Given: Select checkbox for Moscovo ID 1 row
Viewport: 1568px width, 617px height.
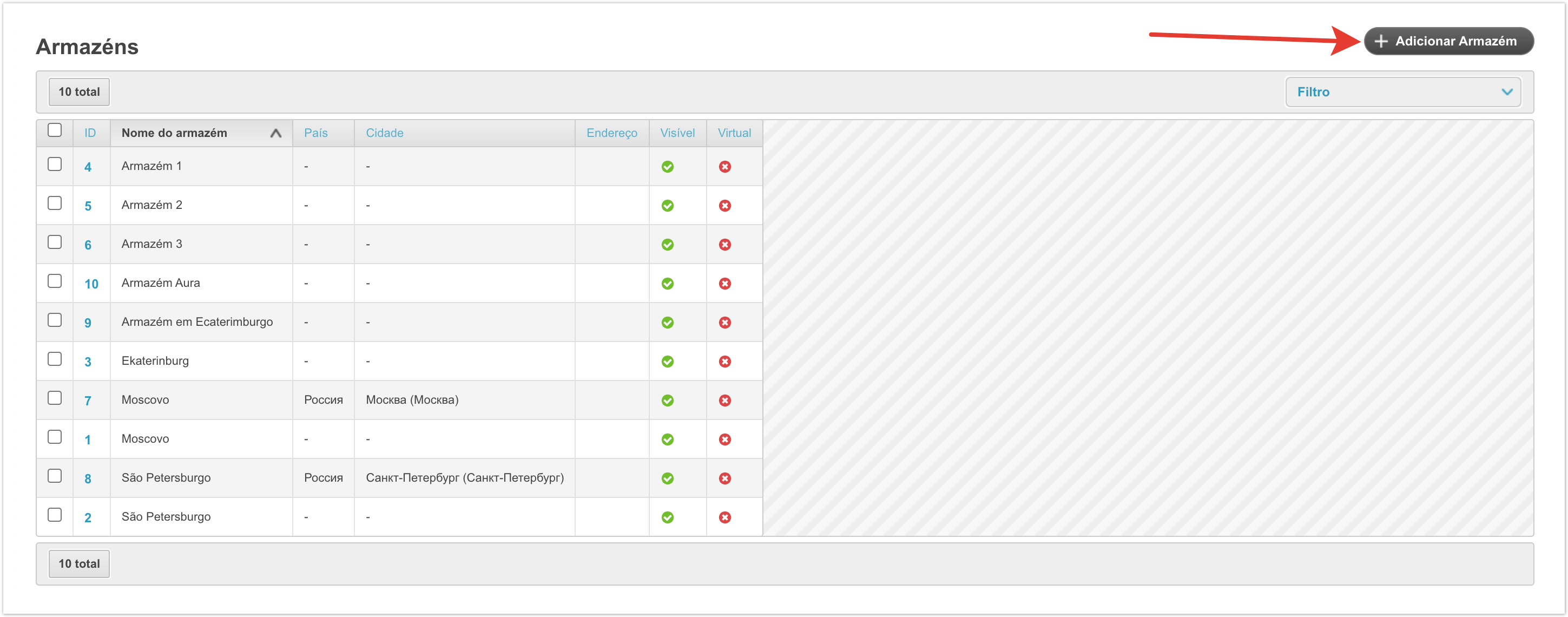Looking at the screenshot, I should point(55,437).
